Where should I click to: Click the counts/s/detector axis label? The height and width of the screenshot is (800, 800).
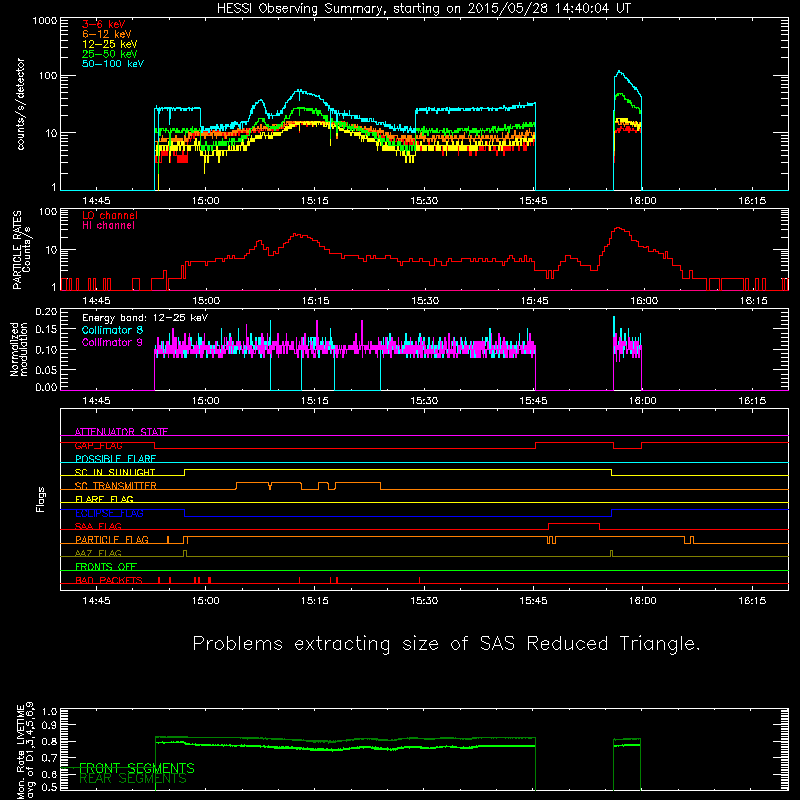coord(21,104)
